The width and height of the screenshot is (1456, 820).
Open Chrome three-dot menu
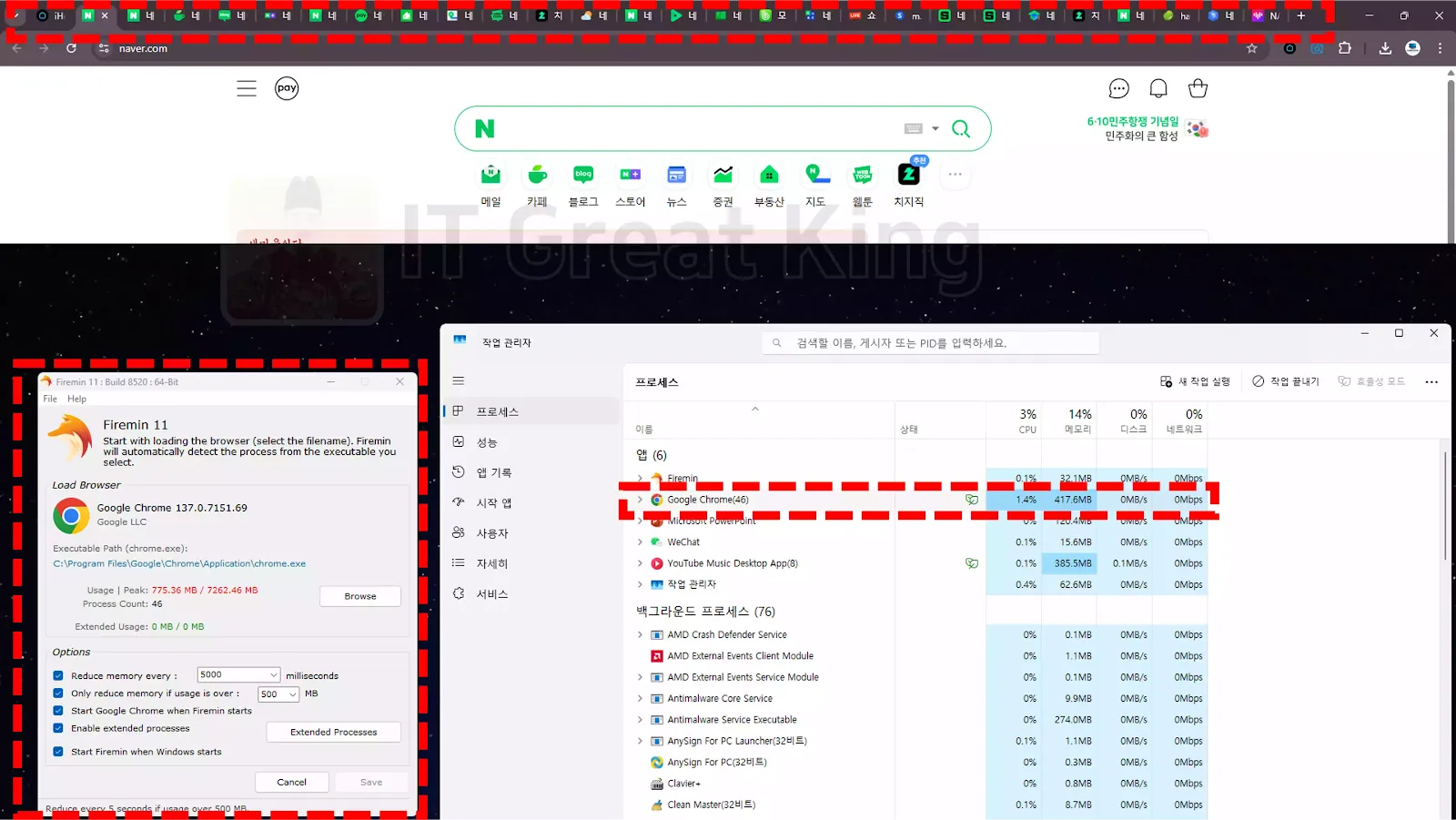click(1440, 48)
